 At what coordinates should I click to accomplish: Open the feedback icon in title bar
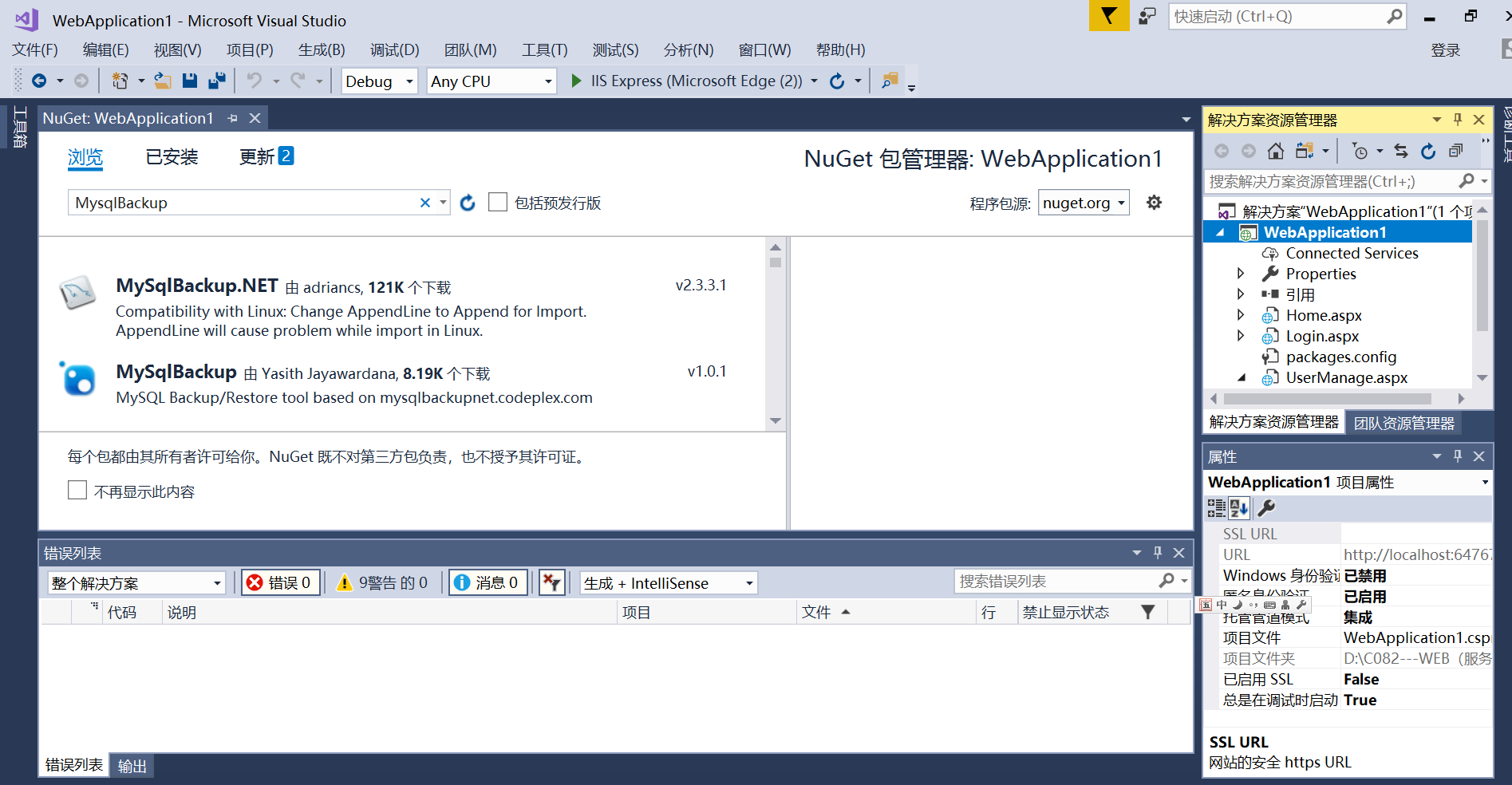pyautogui.click(x=1147, y=16)
